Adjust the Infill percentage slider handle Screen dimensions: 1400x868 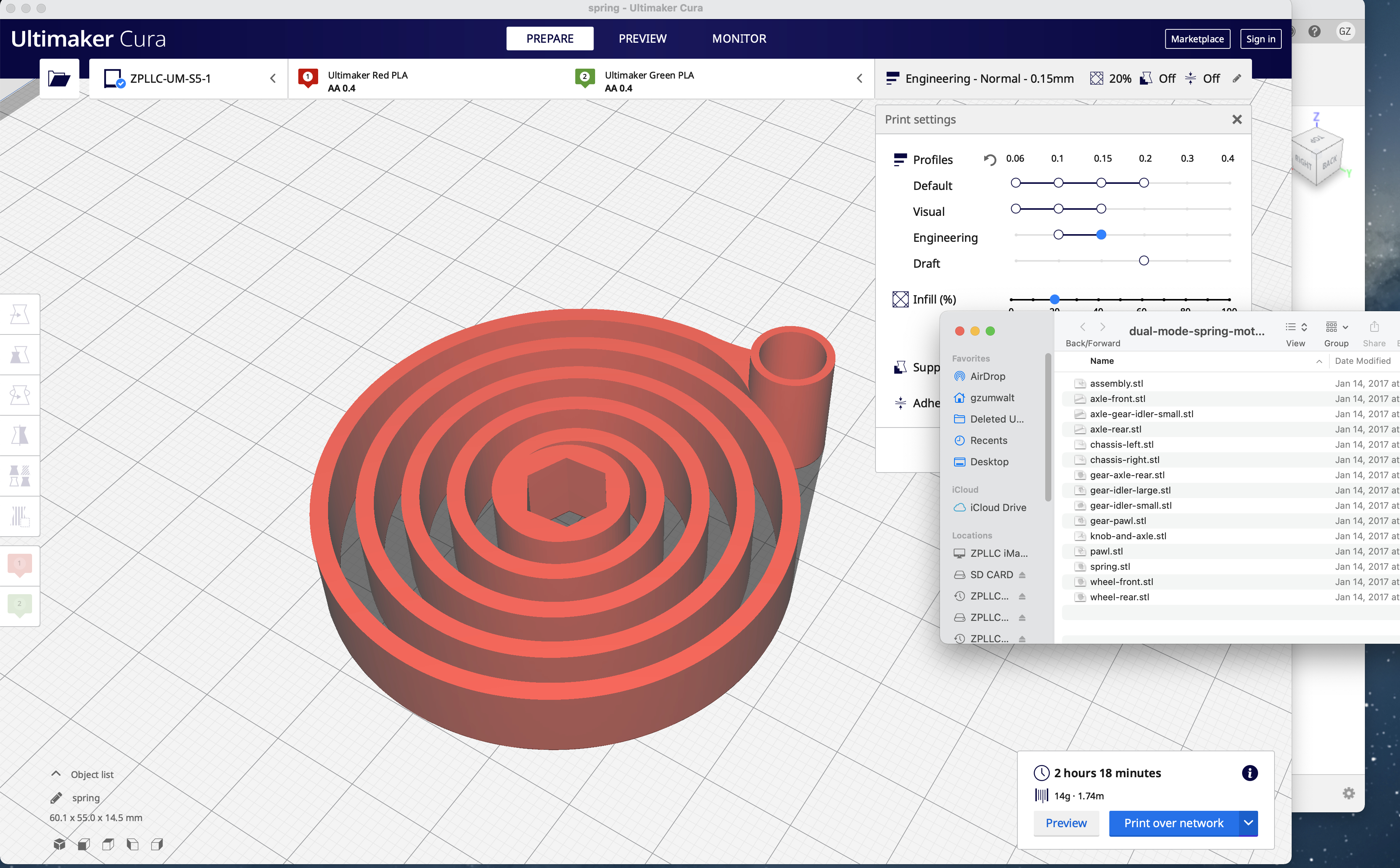pyautogui.click(x=1054, y=299)
